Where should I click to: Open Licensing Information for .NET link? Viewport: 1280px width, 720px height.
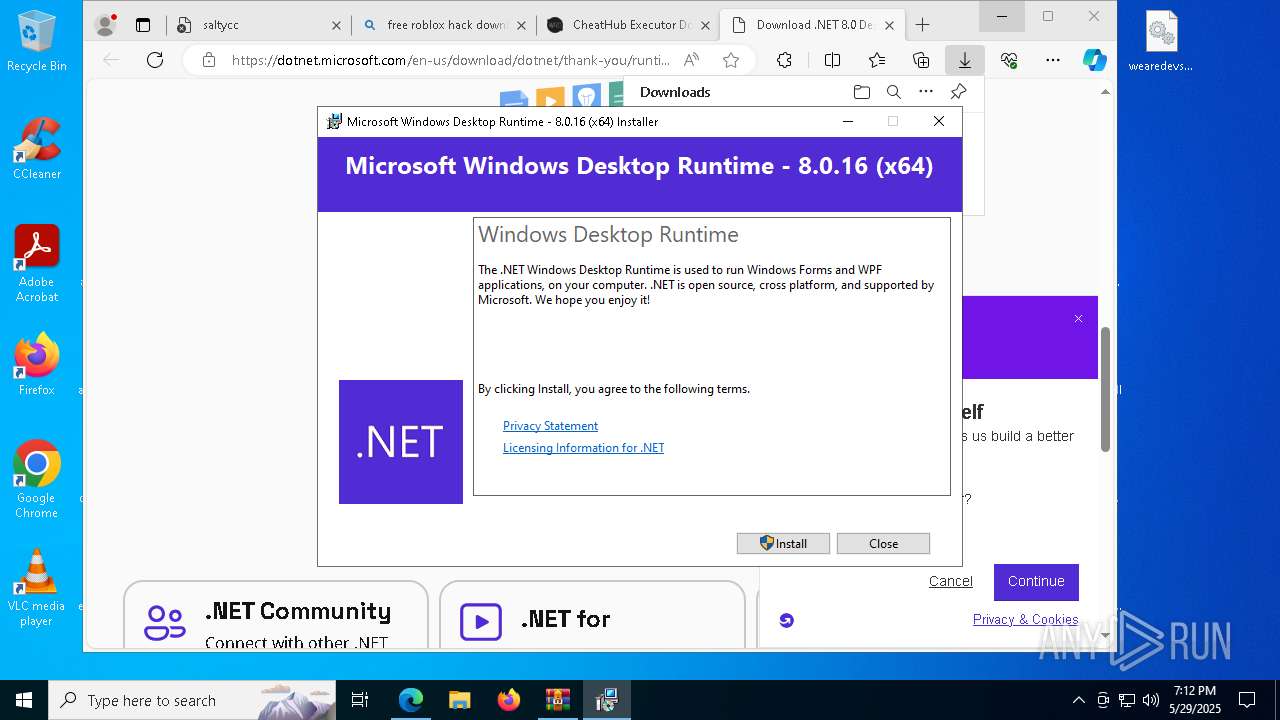[583, 448]
